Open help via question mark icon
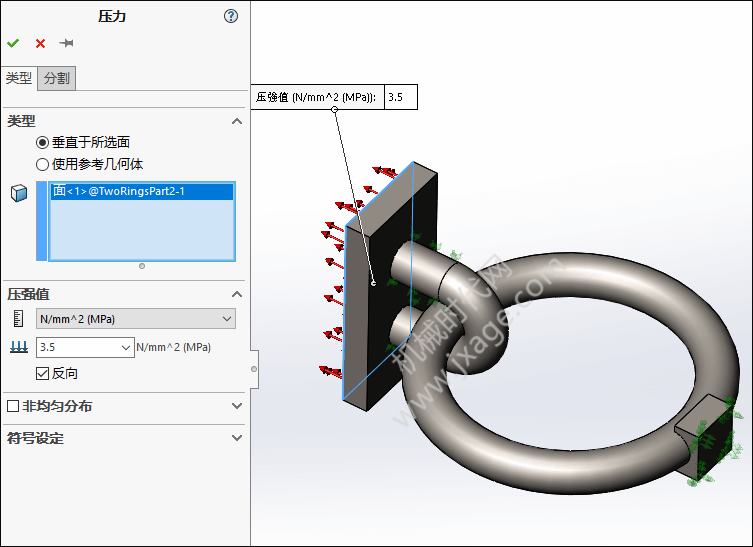The image size is (753, 547). (x=231, y=16)
